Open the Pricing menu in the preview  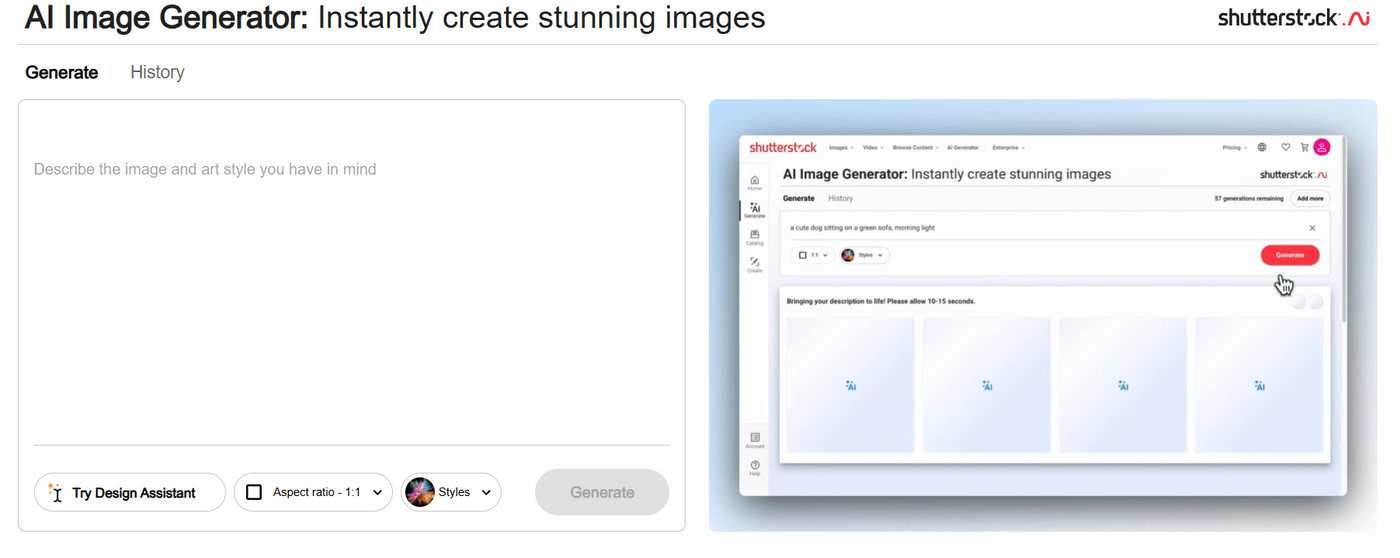(1235, 147)
